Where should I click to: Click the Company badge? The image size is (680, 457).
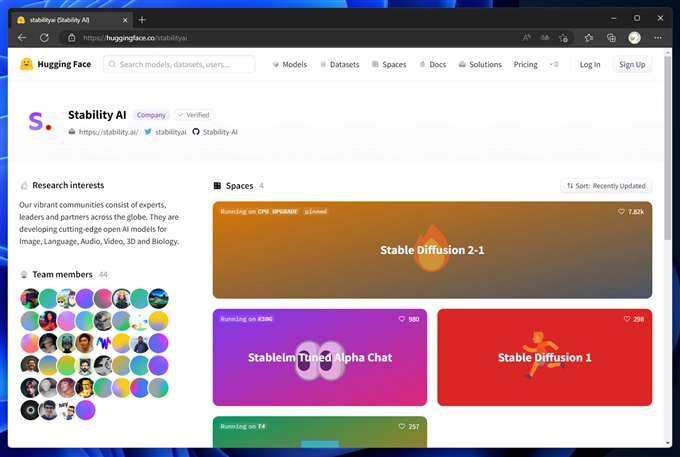click(x=151, y=115)
